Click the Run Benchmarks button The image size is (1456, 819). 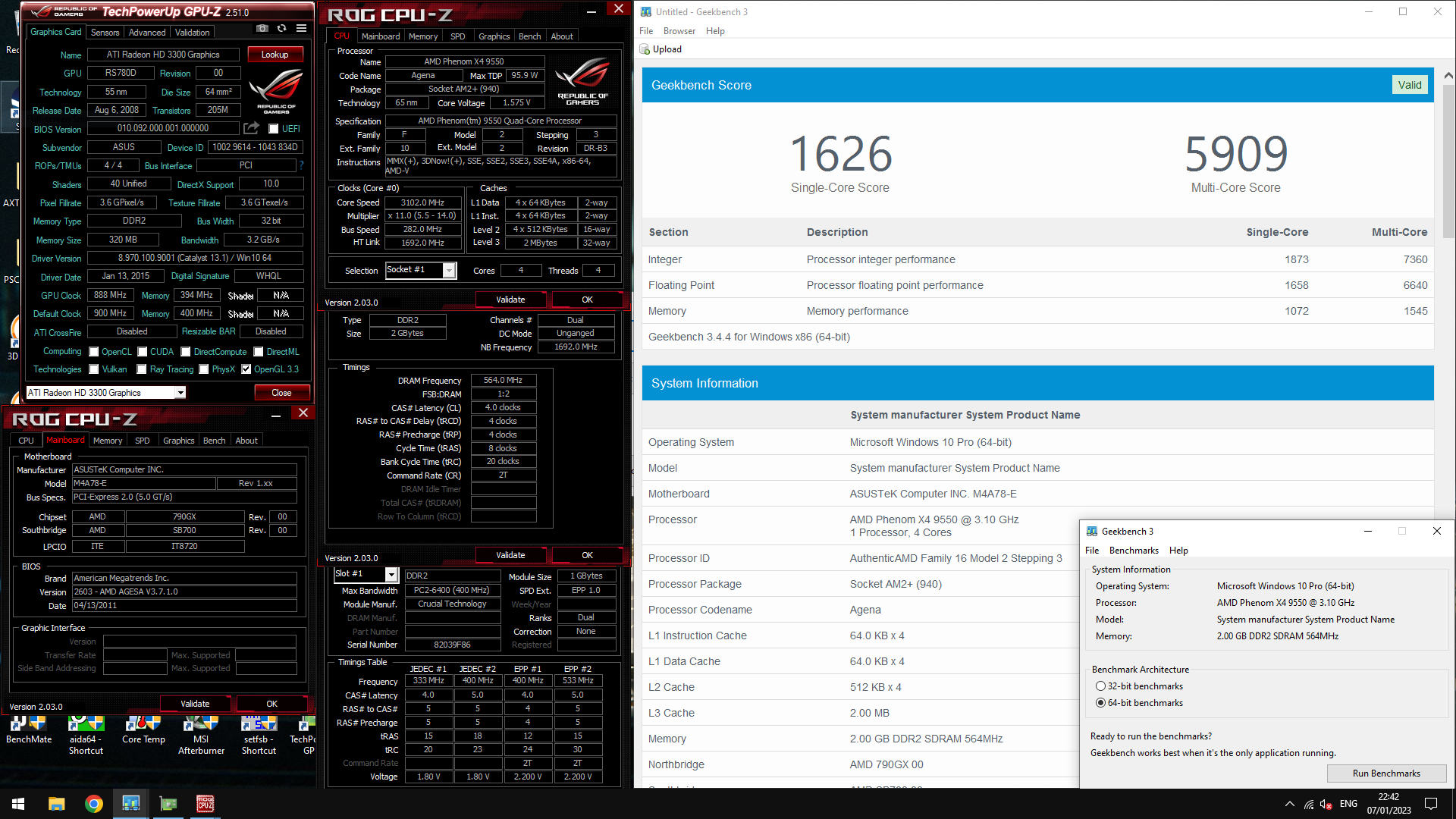1386,773
